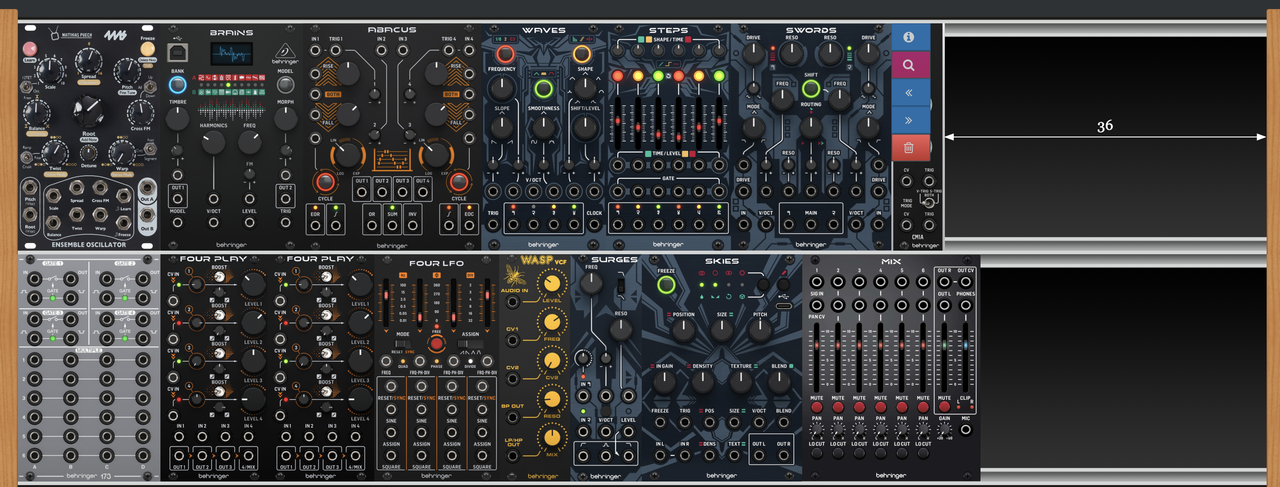Click the OUT L jack on Skies
The height and width of the screenshot is (487, 1280).
pyautogui.click(x=759, y=455)
